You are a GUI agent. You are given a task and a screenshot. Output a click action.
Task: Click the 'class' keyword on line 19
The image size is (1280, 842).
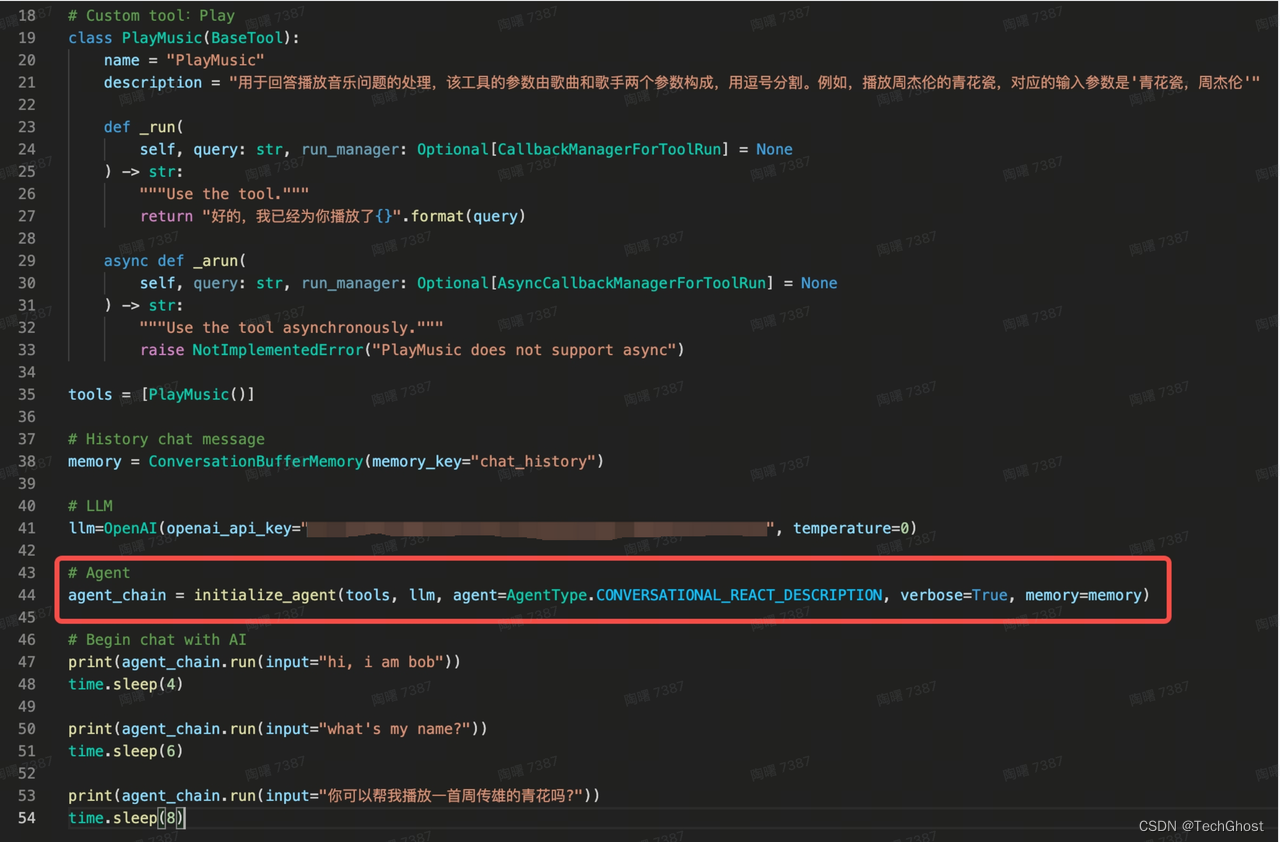(x=90, y=38)
